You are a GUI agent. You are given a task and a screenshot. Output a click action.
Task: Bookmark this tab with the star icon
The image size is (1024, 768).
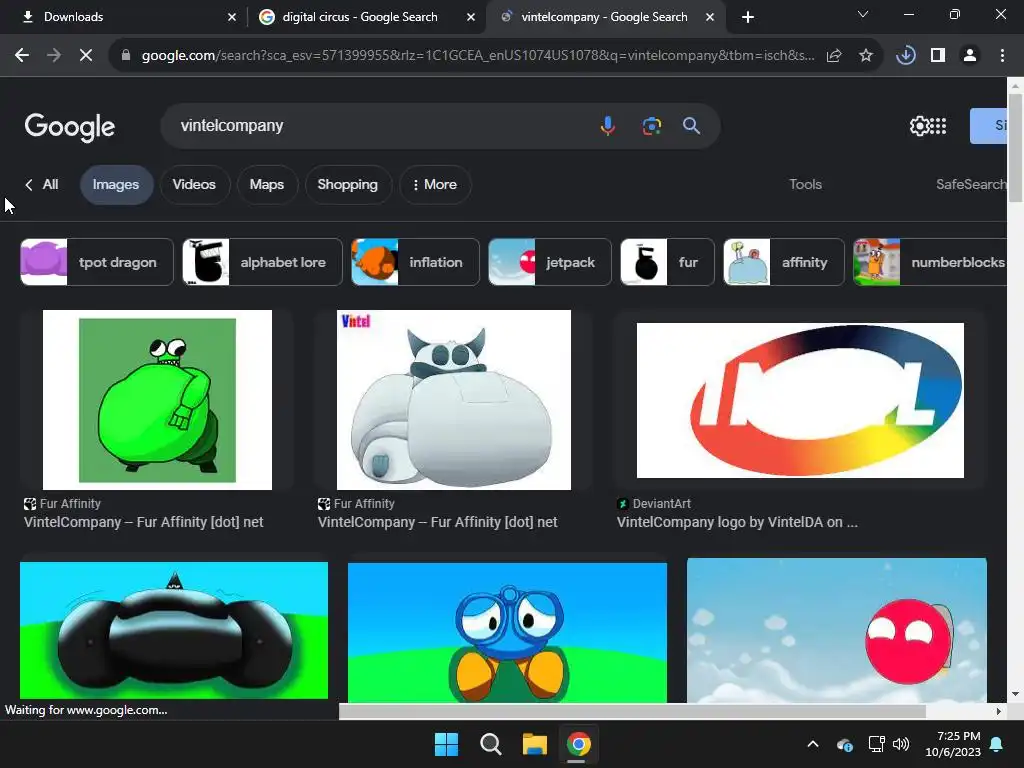tap(866, 56)
